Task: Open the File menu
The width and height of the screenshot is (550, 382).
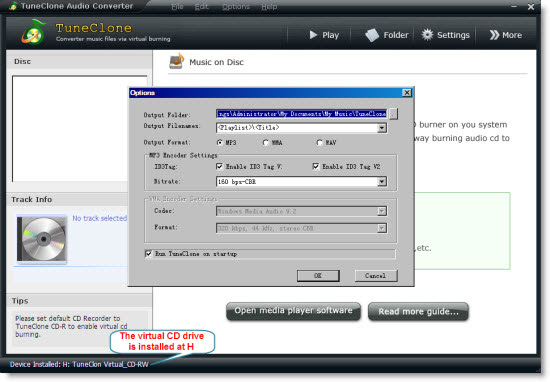Action: tap(177, 7)
